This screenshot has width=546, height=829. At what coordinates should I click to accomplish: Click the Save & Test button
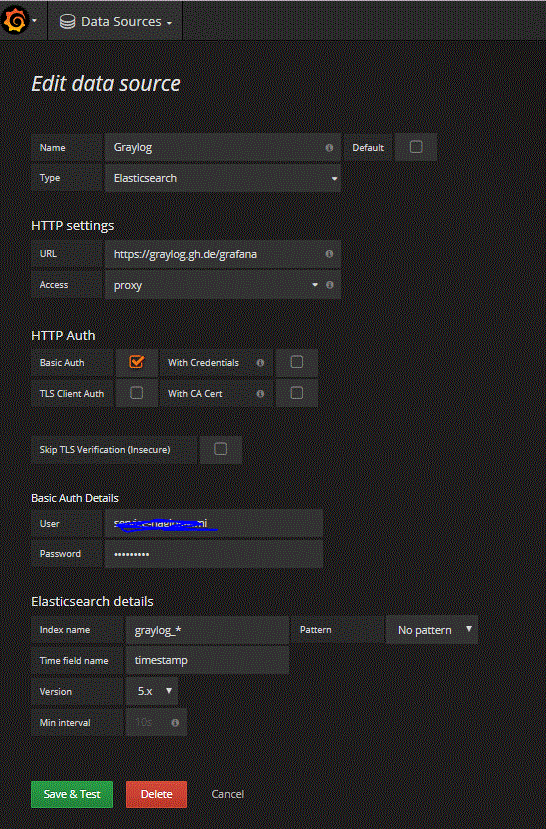coord(72,794)
